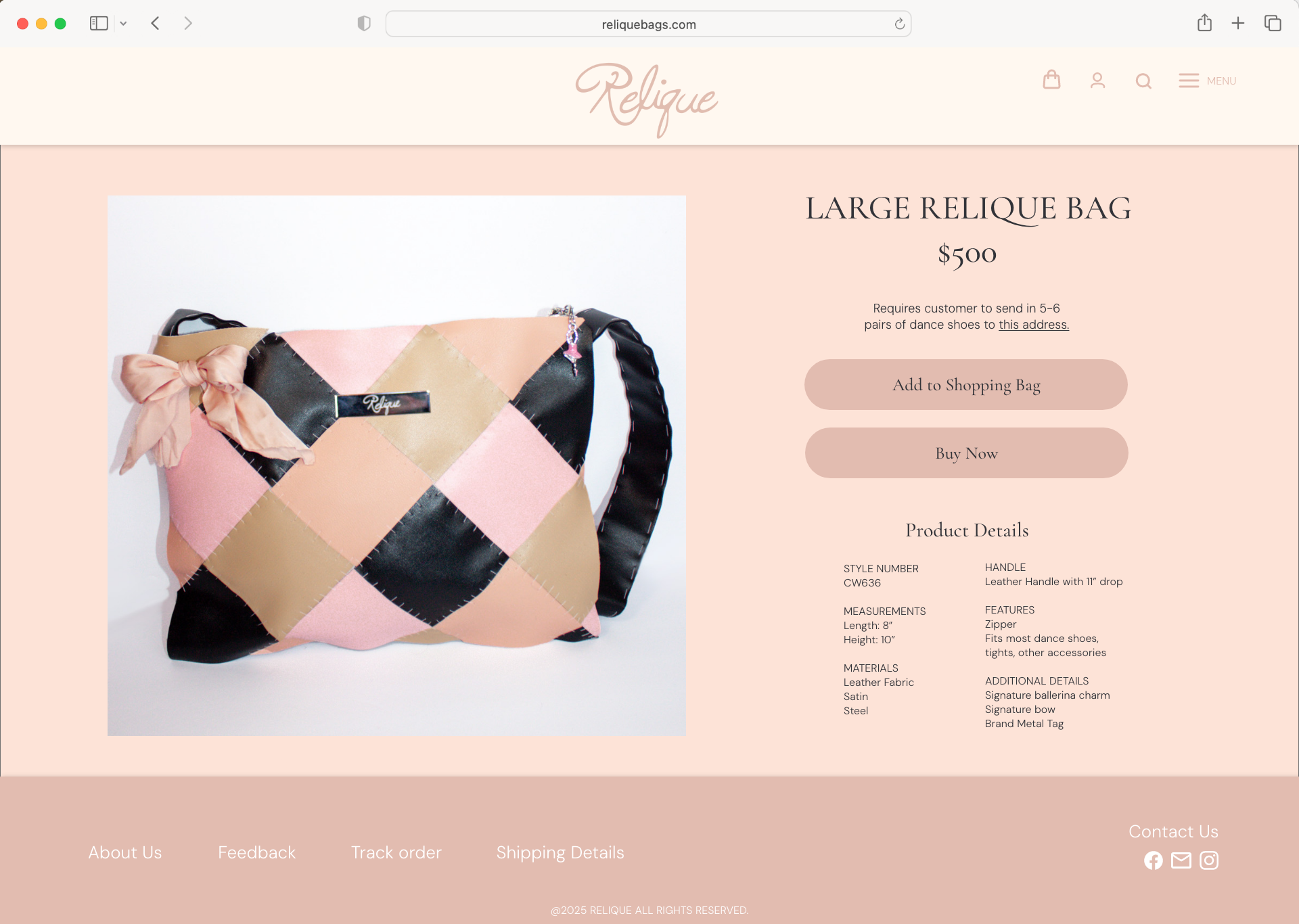Click the Large Relique Bag product photo
1299x924 pixels.
click(396, 465)
